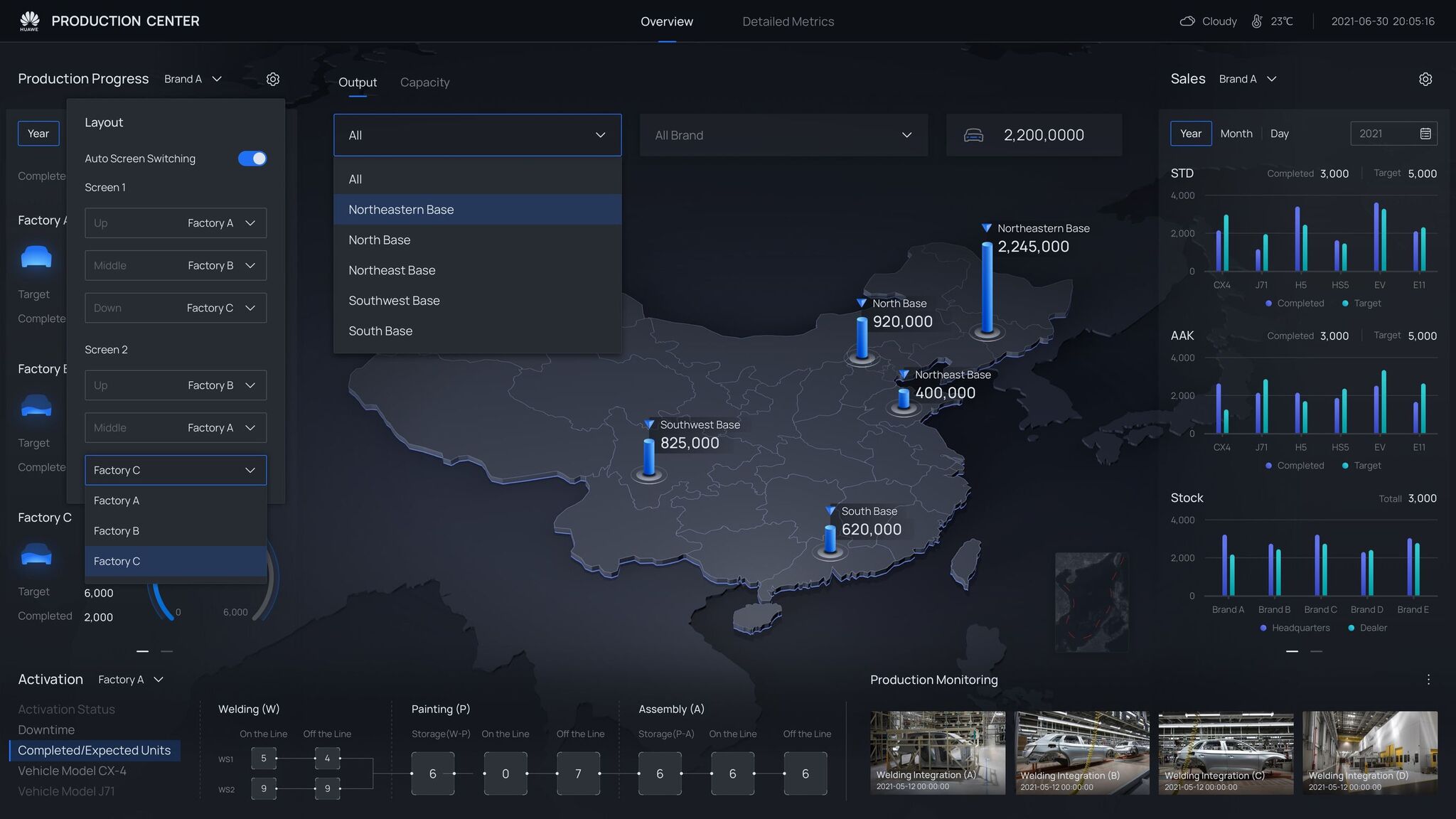This screenshot has width=1456, height=819.
Task: Select Vehicle Model CX-4 entry
Action: click(x=72, y=771)
